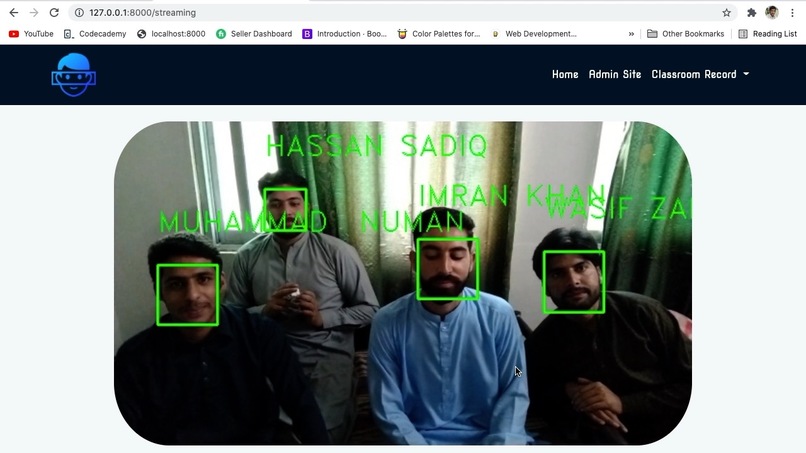Open the YouTube bookmark

pos(31,34)
